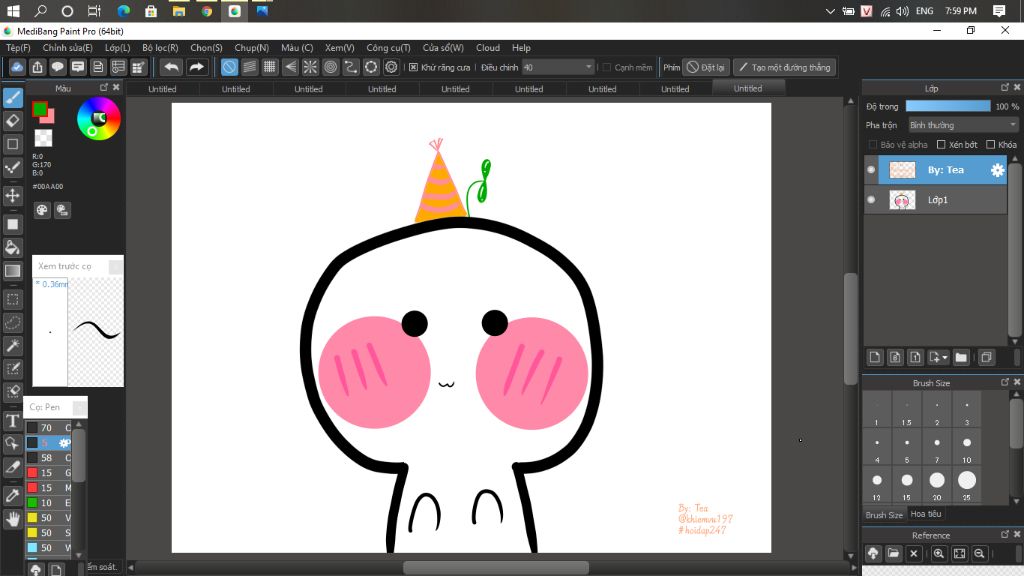Toggle the Khử răng cưa anti-aliasing checkbox
The image size is (1024, 576).
(413, 67)
